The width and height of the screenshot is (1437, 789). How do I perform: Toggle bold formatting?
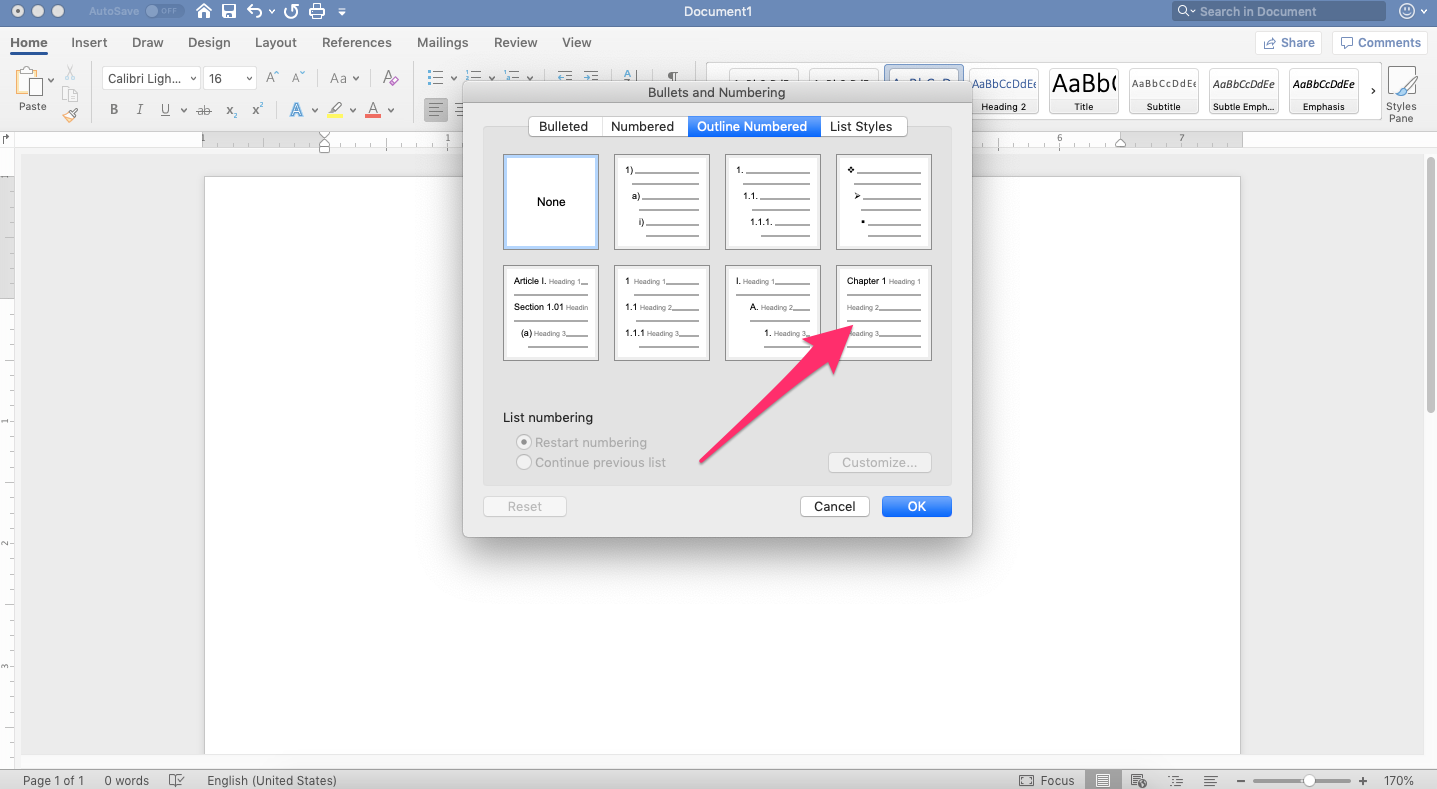click(x=114, y=110)
